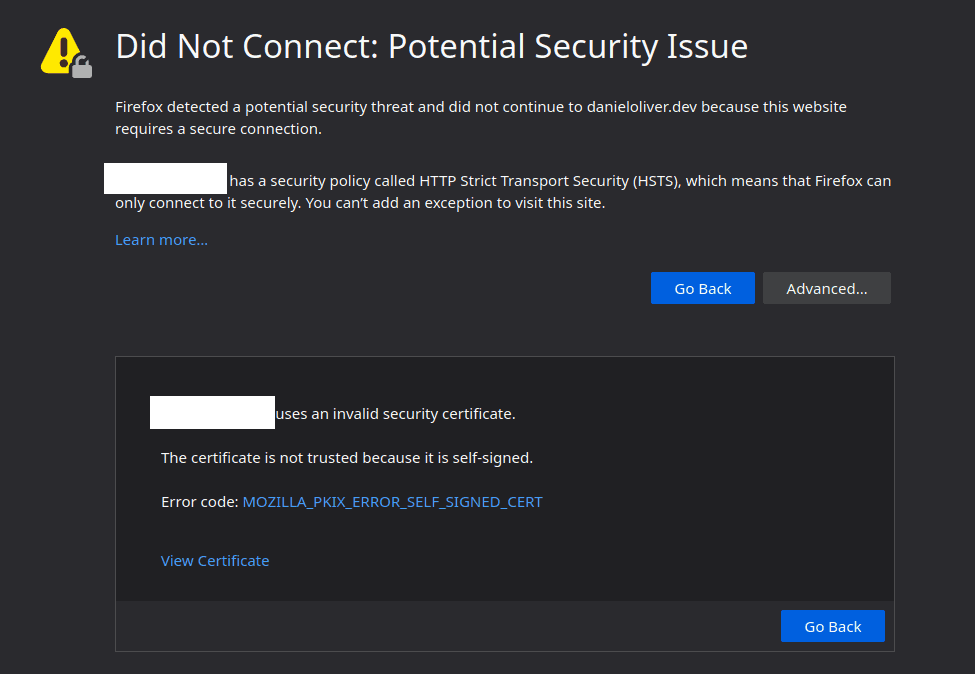This screenshot has width=975, height=674.
Task: Open the View Certificate link
Action: [x=215, y=561]
